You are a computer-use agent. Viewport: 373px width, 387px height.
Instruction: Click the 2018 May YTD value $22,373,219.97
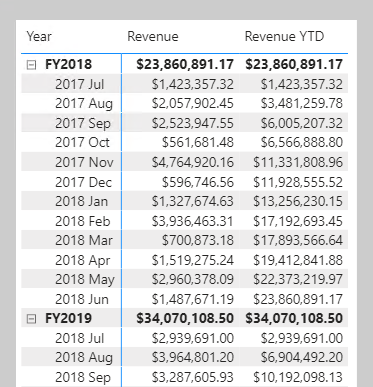(298, 279)
